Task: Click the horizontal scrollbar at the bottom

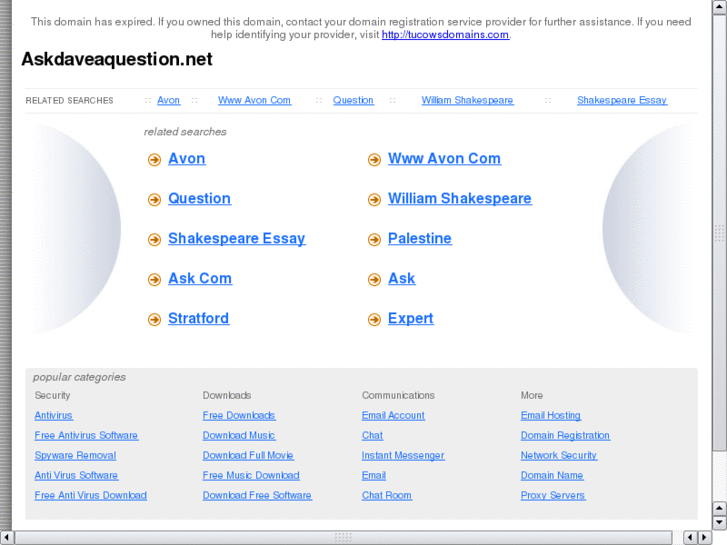Action: (343, 538)
